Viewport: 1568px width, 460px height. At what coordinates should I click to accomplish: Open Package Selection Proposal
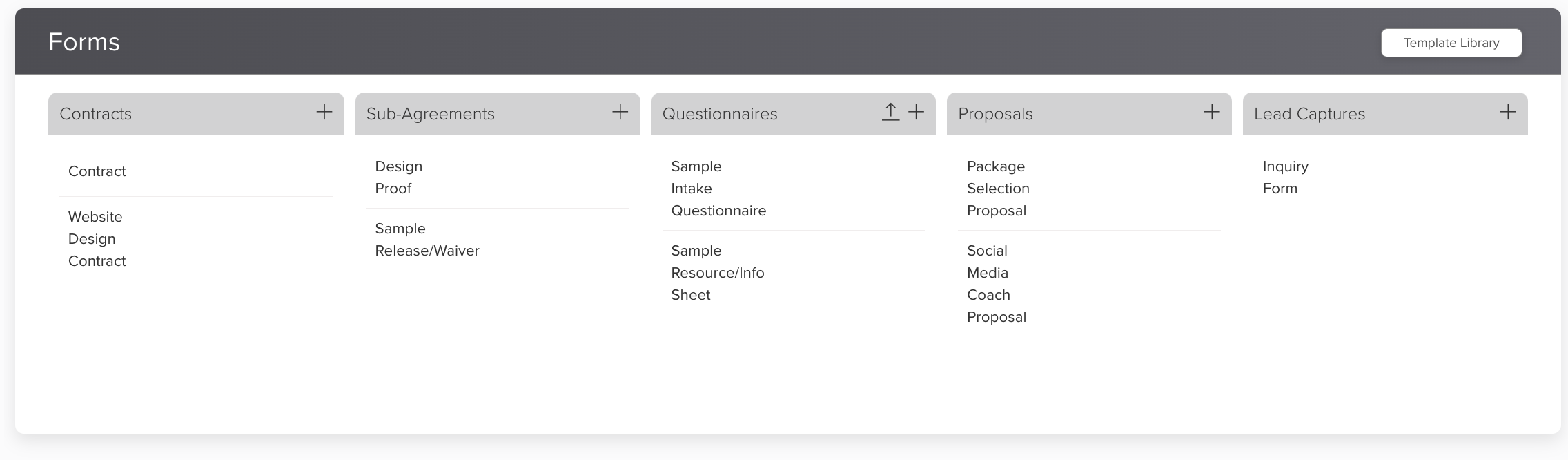[x=997, y=189]
